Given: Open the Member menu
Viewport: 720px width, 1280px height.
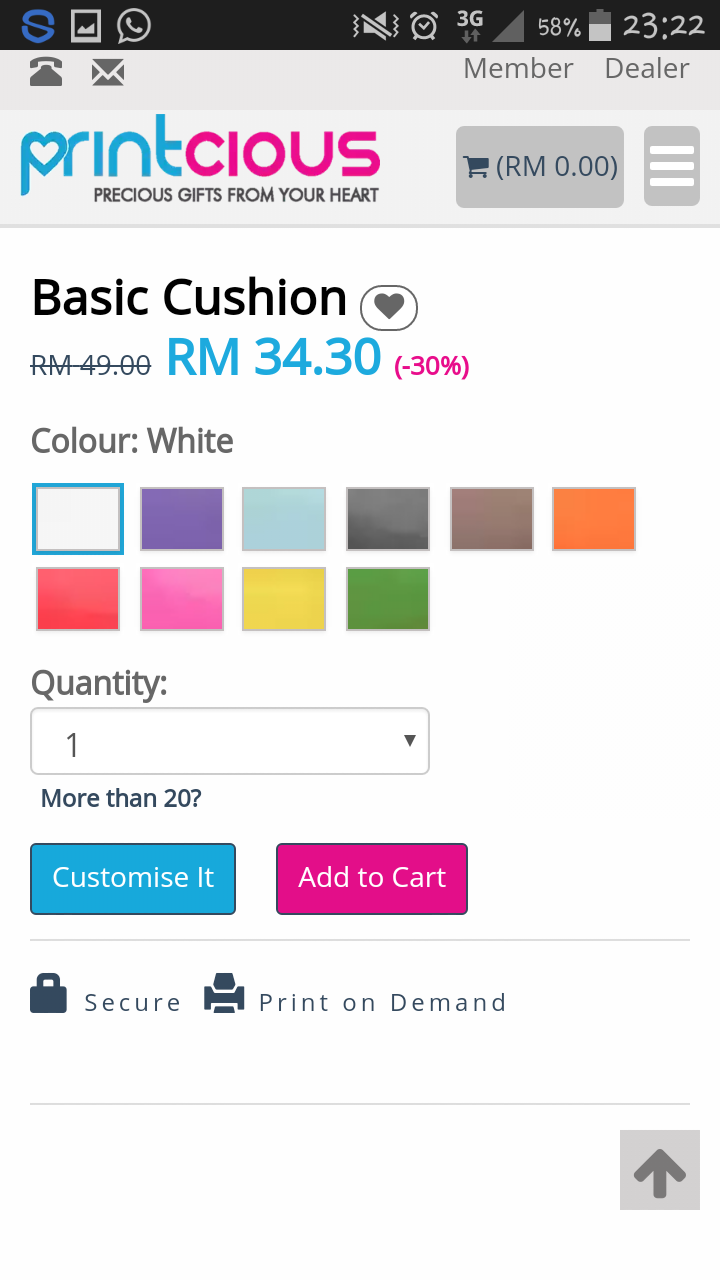Looking at the screenshot, I should (x=518, y=68).
